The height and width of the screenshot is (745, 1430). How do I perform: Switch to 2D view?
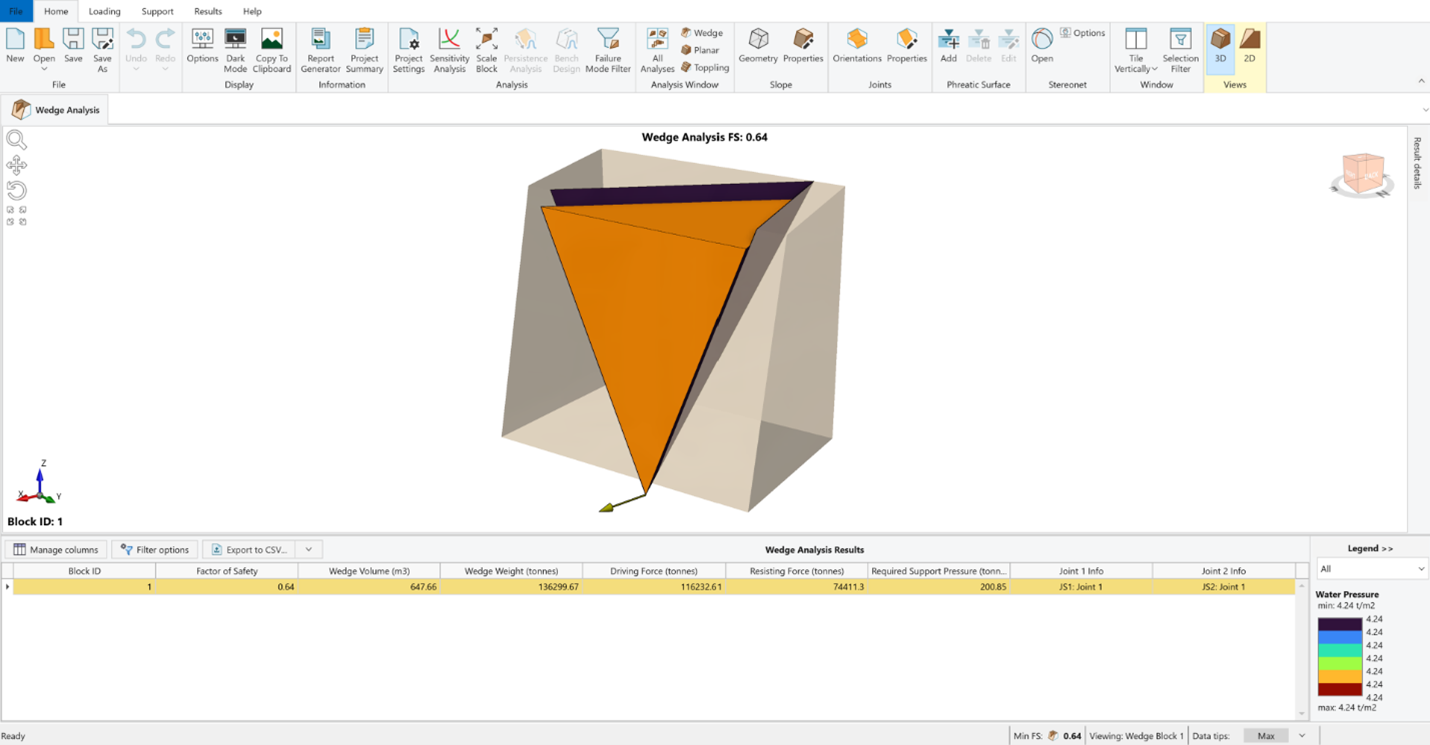[x=1249, y=46]
